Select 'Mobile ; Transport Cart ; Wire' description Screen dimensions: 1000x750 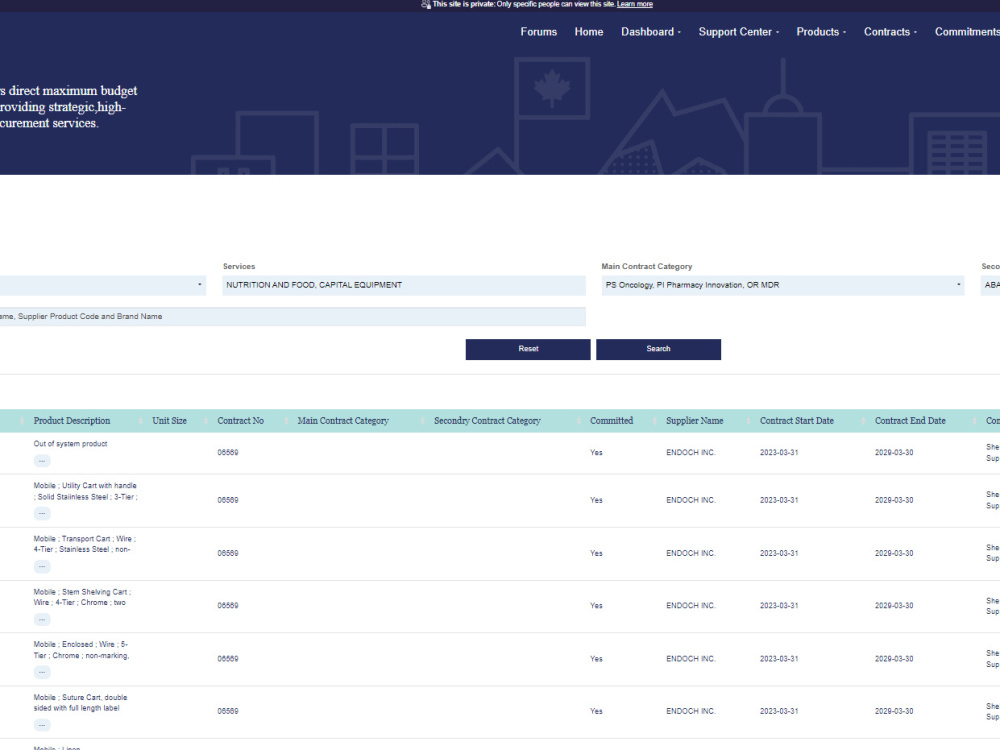coord(84,544)
